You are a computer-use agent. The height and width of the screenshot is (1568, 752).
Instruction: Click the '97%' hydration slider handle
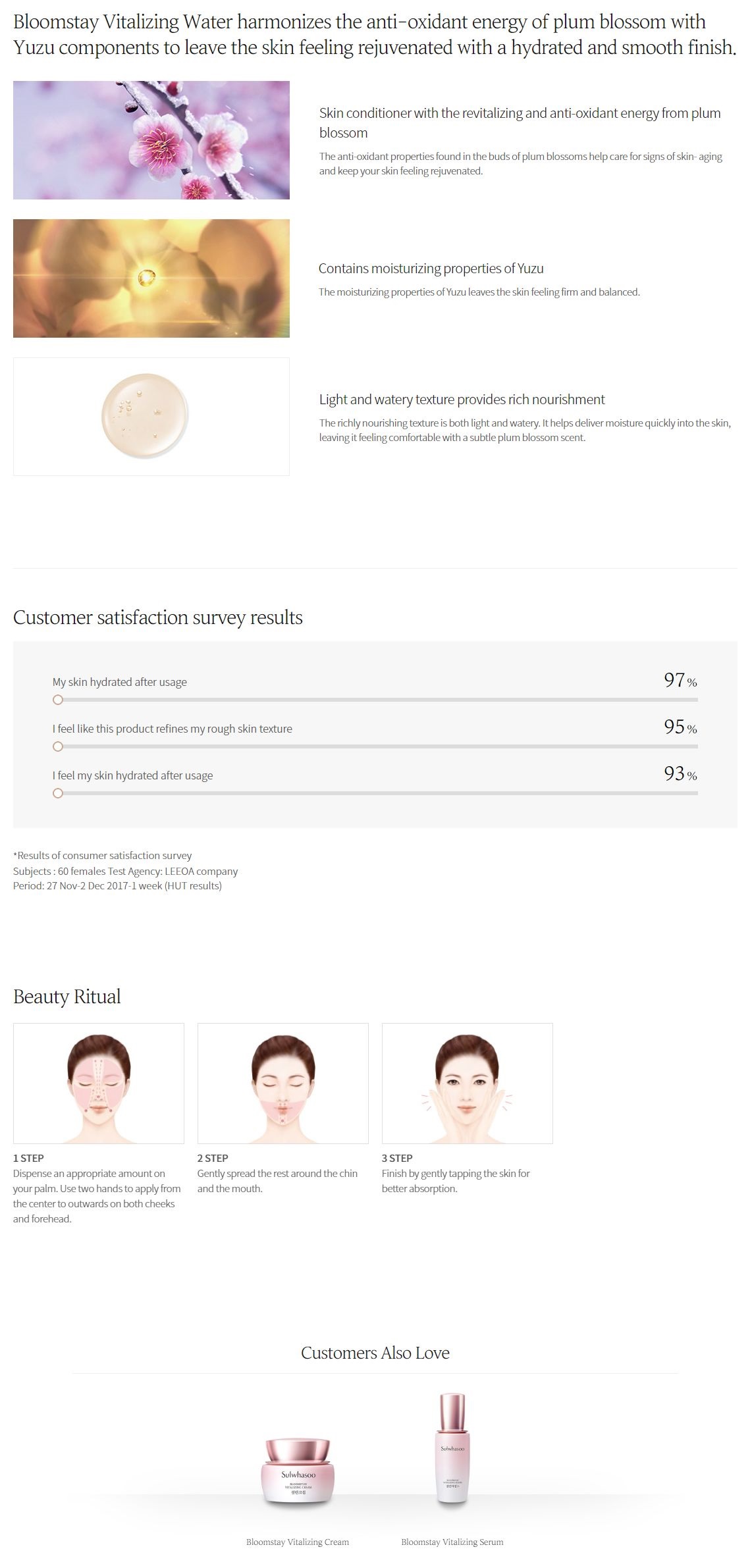58,700
